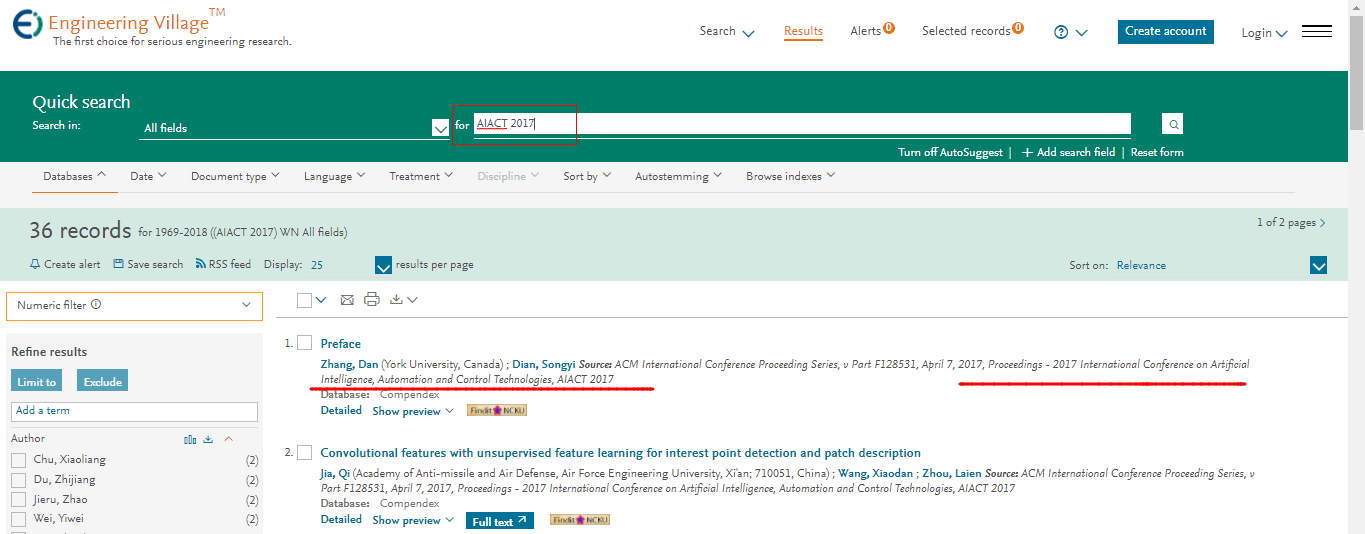The height and width of the screenshot is (534, 1365).
Task: Open the hamburger menu icon
Action: [1316, 32]
